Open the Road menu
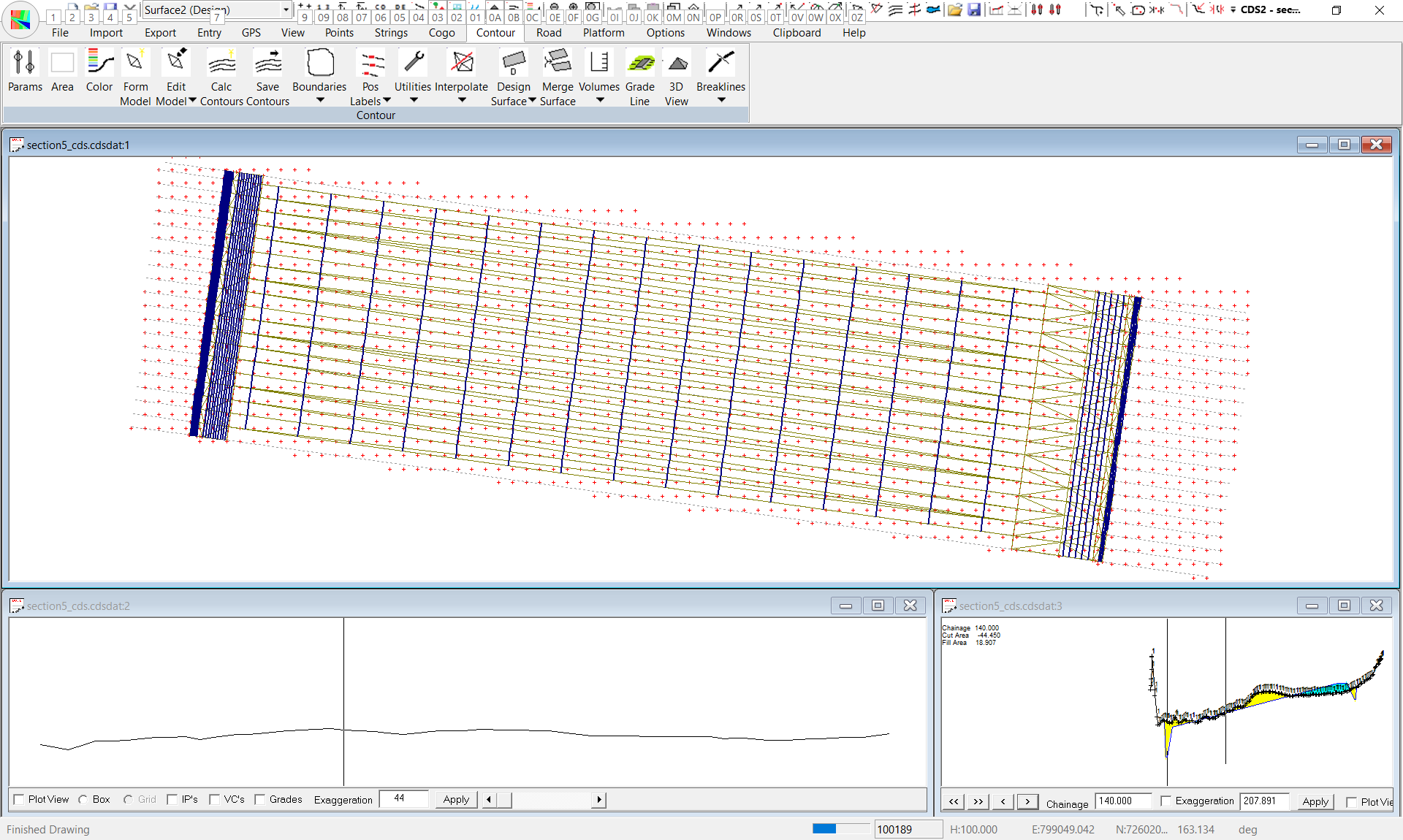The height and width of the screenshot is (840, 1403). (549, 33)
